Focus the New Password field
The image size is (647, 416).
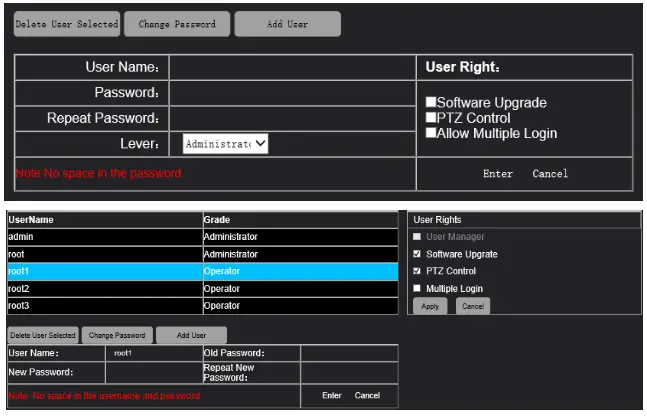(x=153, y=373)
